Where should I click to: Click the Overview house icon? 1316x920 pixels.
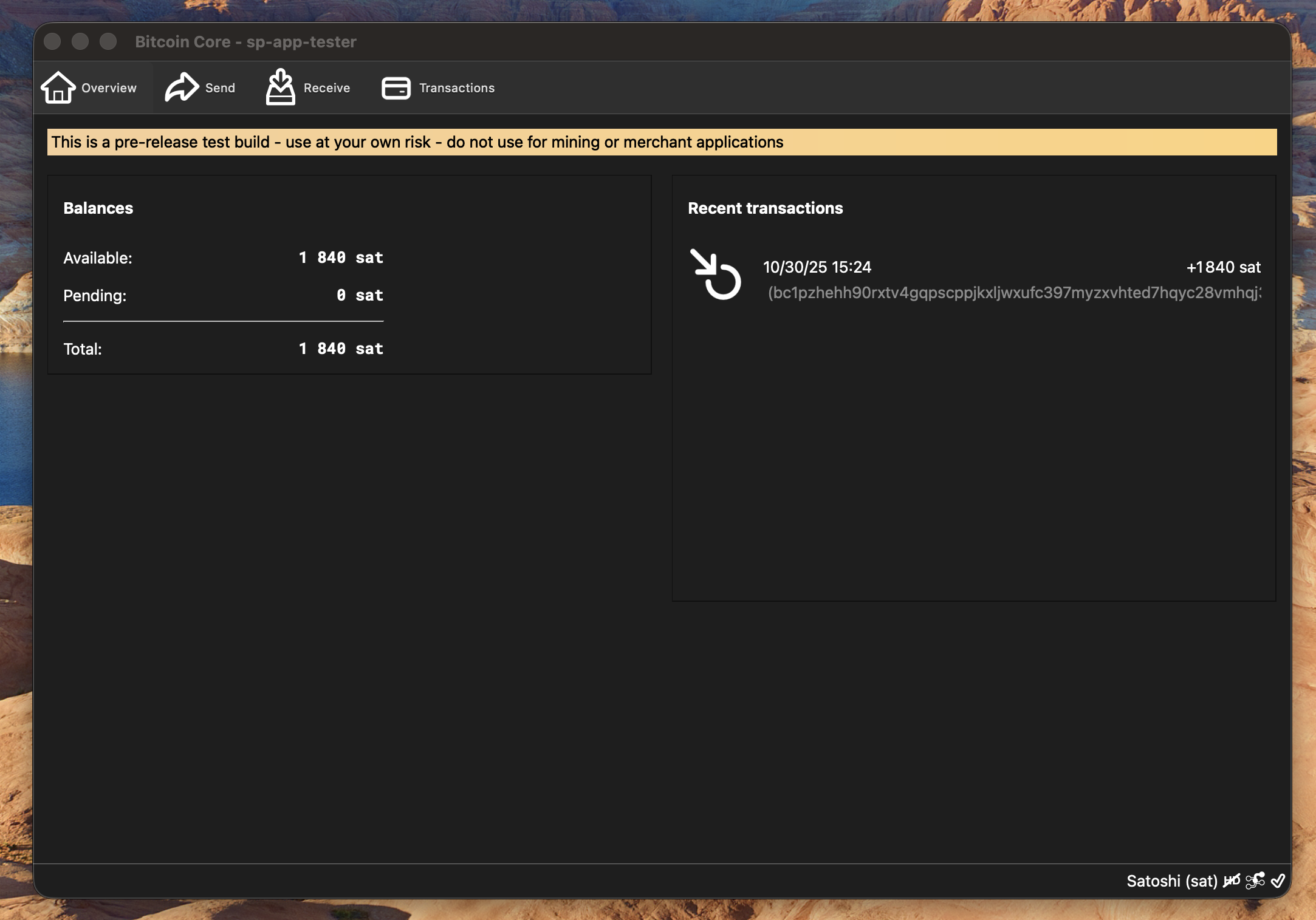[x=58, y=87]
